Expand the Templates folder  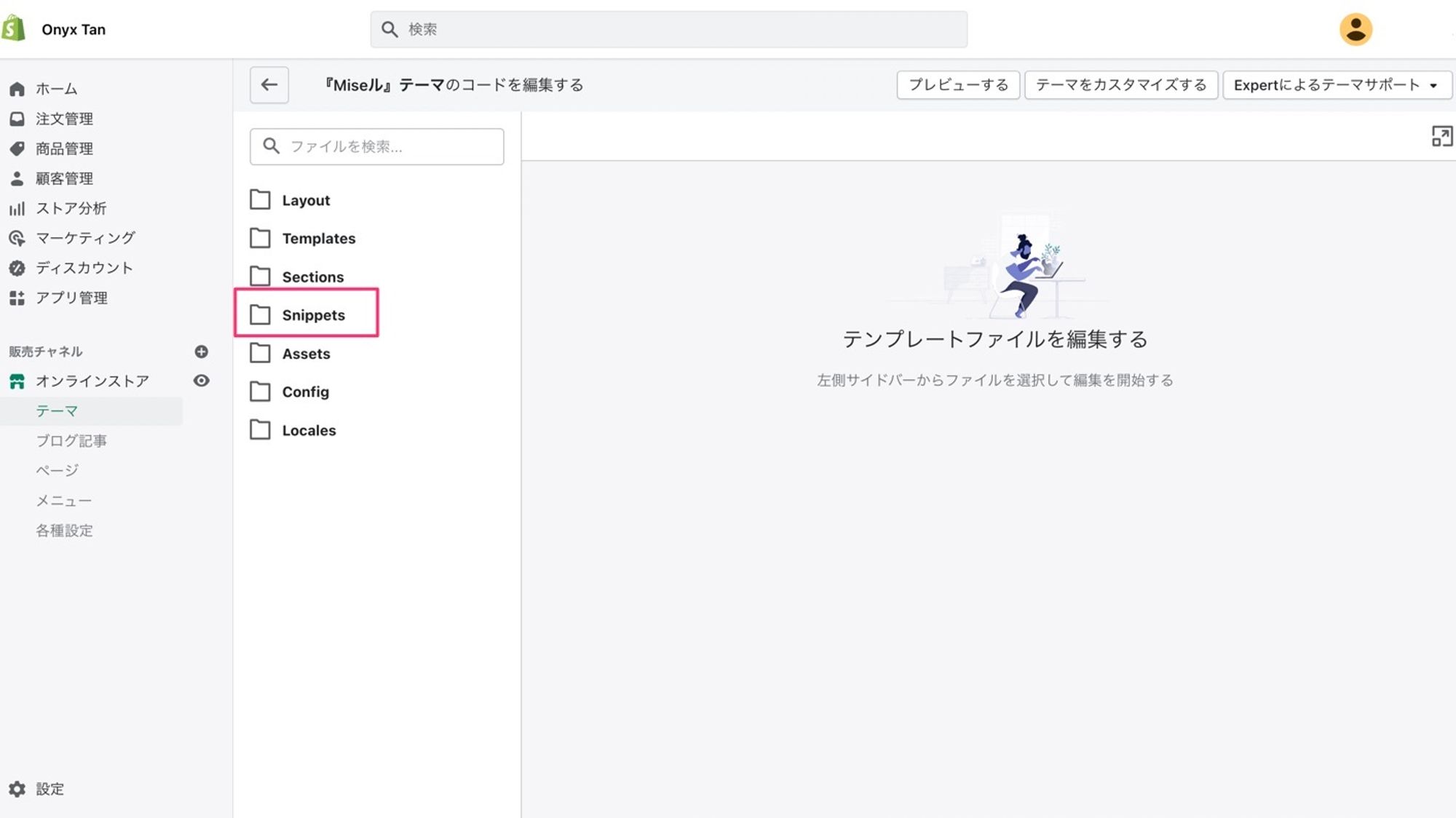pos(319,239)
